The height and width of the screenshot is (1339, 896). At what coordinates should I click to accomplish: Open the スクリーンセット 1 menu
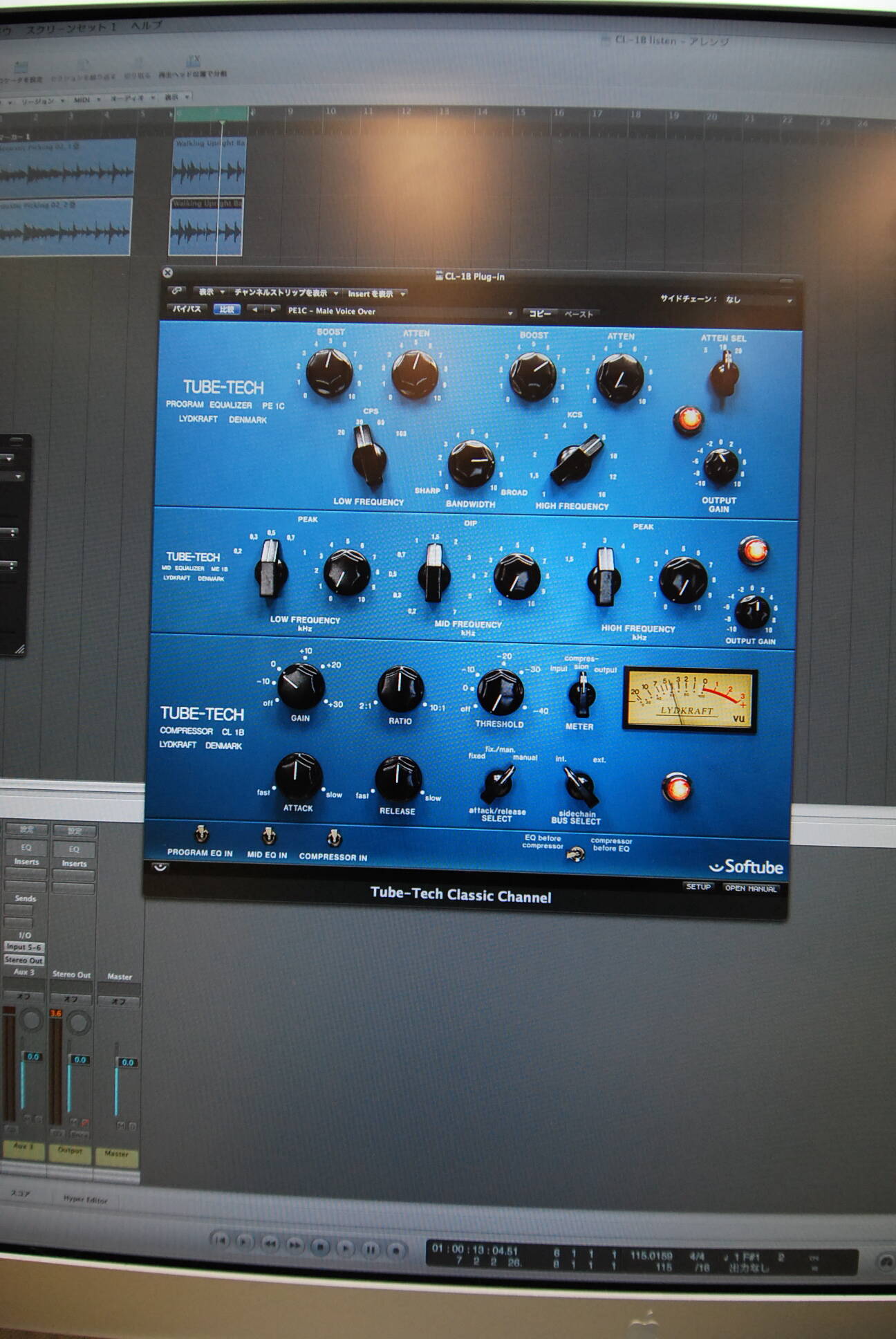(x=71, y=28)
